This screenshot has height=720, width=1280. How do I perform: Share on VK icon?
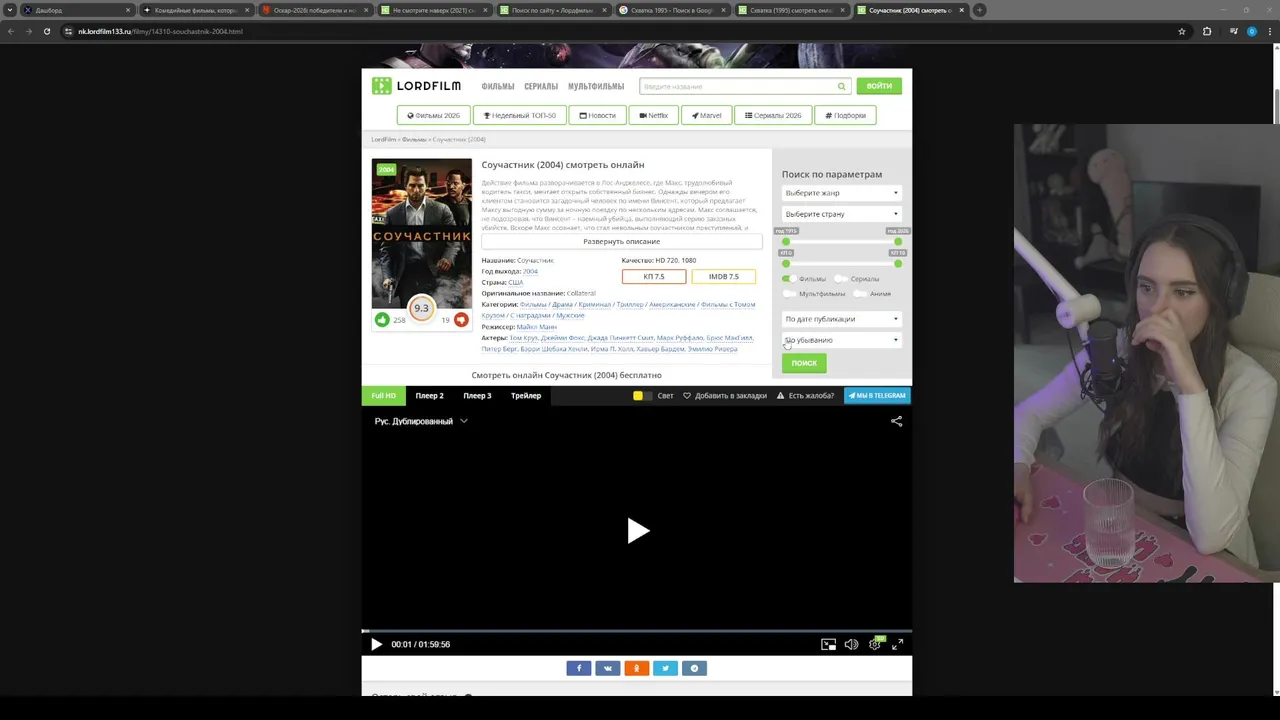[x=608, y=668]
